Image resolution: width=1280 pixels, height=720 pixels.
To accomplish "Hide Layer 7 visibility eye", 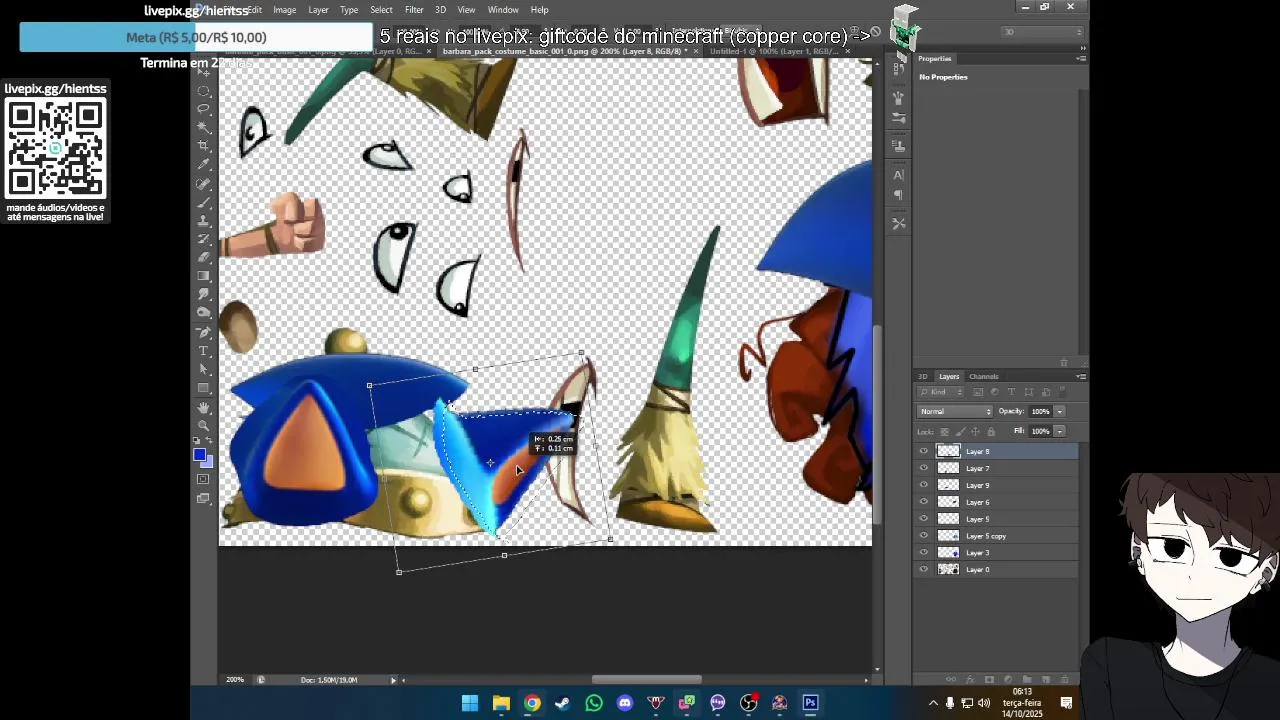I will coord(924,468).
